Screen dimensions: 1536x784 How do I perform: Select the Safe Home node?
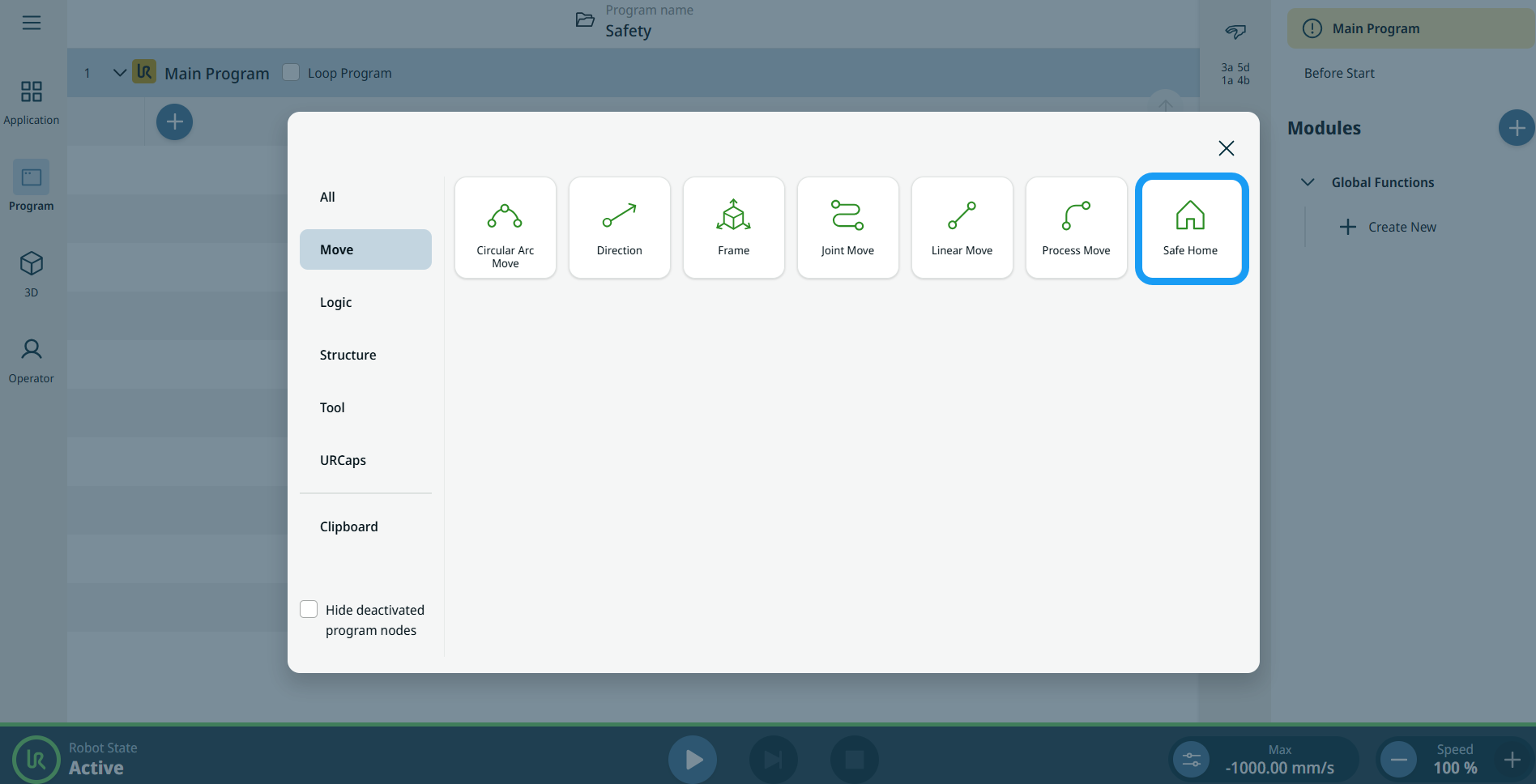(1191, 228)
